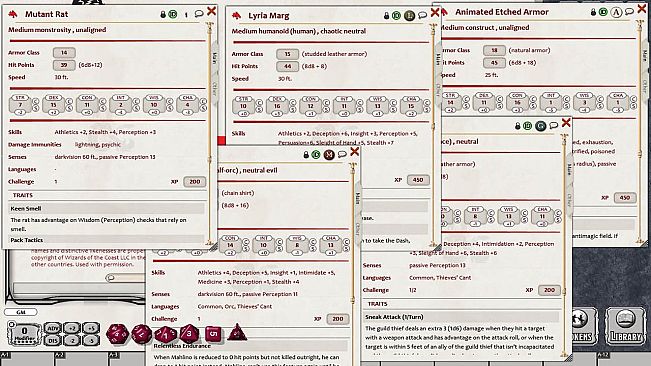Click the M token portrait on the half-orc sheet
651x366 pixels.
(x=329, y=155)
